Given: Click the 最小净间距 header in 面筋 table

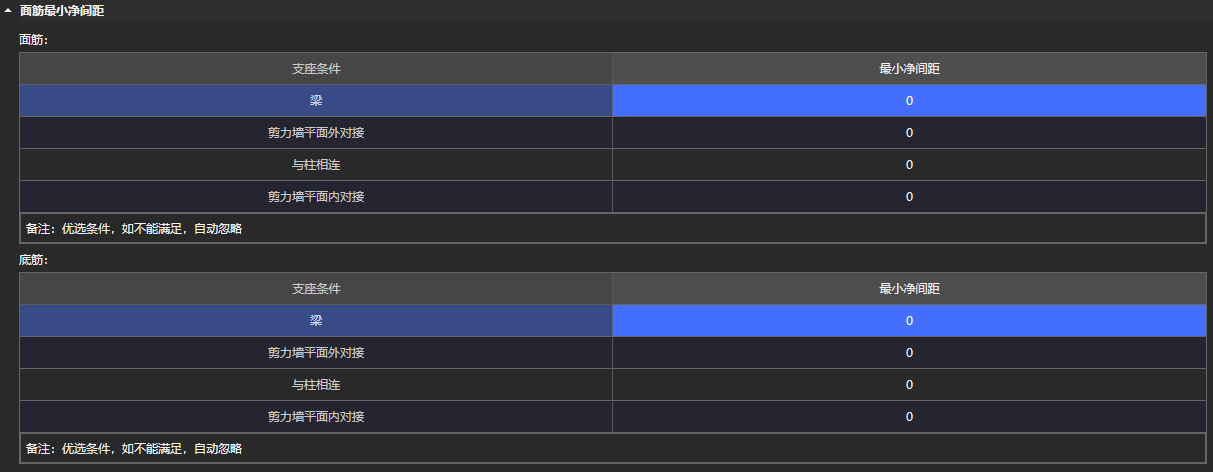Looking at the screenshot, I should pos(909,69).
